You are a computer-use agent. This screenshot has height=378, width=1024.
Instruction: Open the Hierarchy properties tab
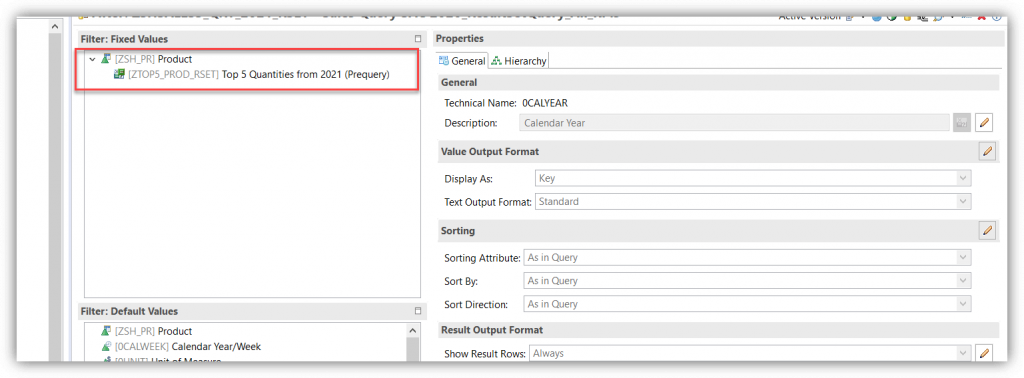pyautogui.click(x=519, y=61)
